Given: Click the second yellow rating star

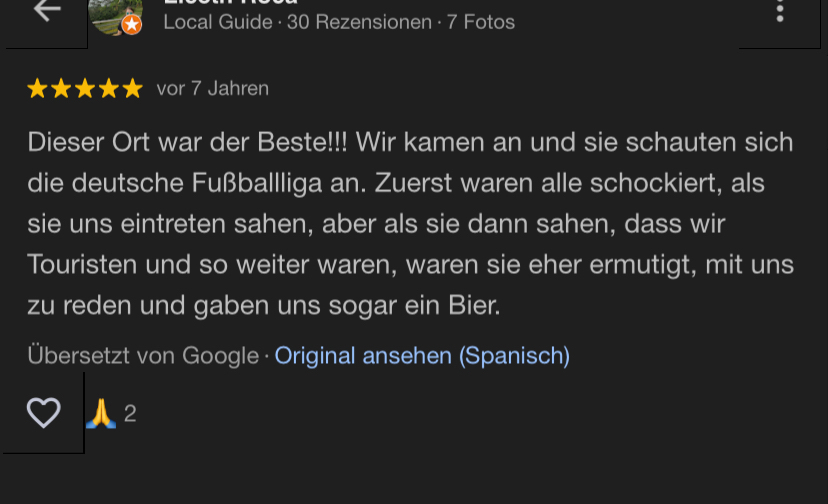Looking at the screenshot, I should pos(61,89).
